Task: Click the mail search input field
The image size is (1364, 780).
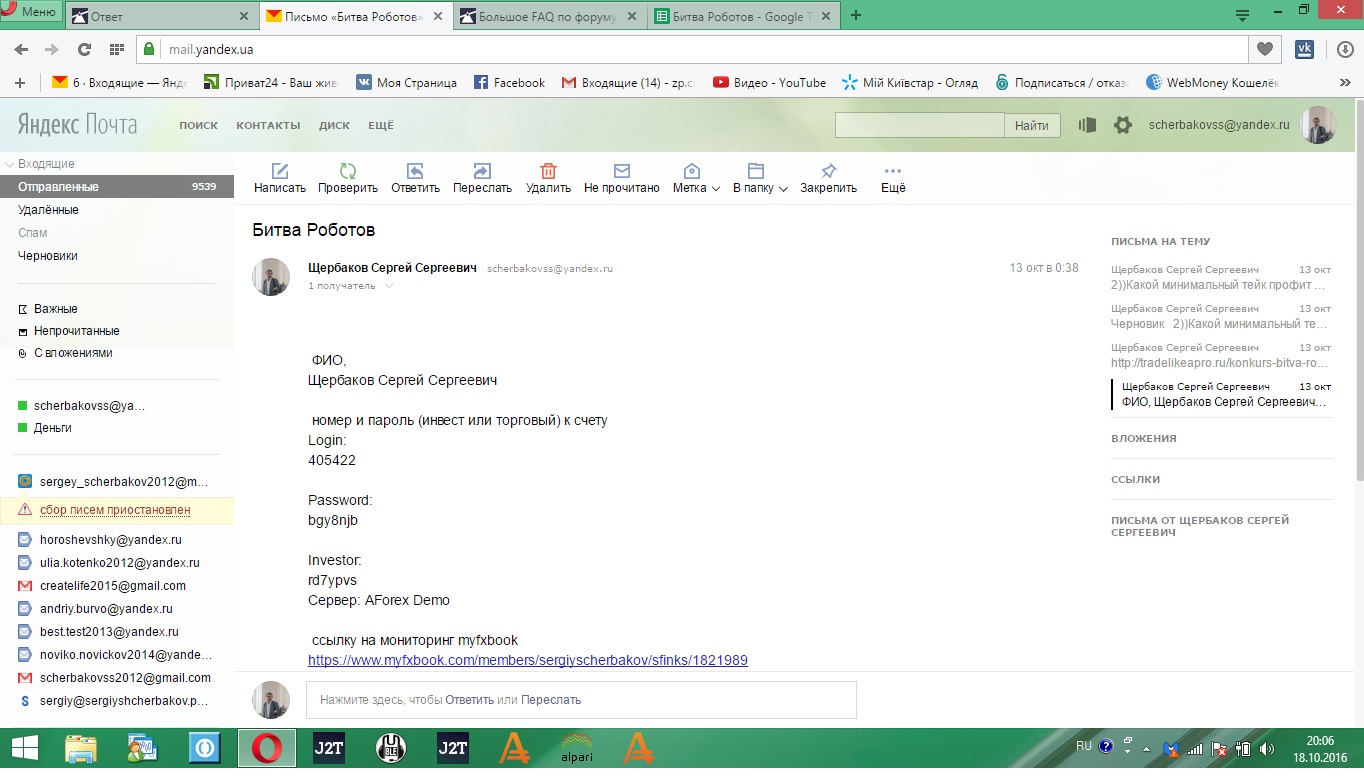Action: point(919,125)
